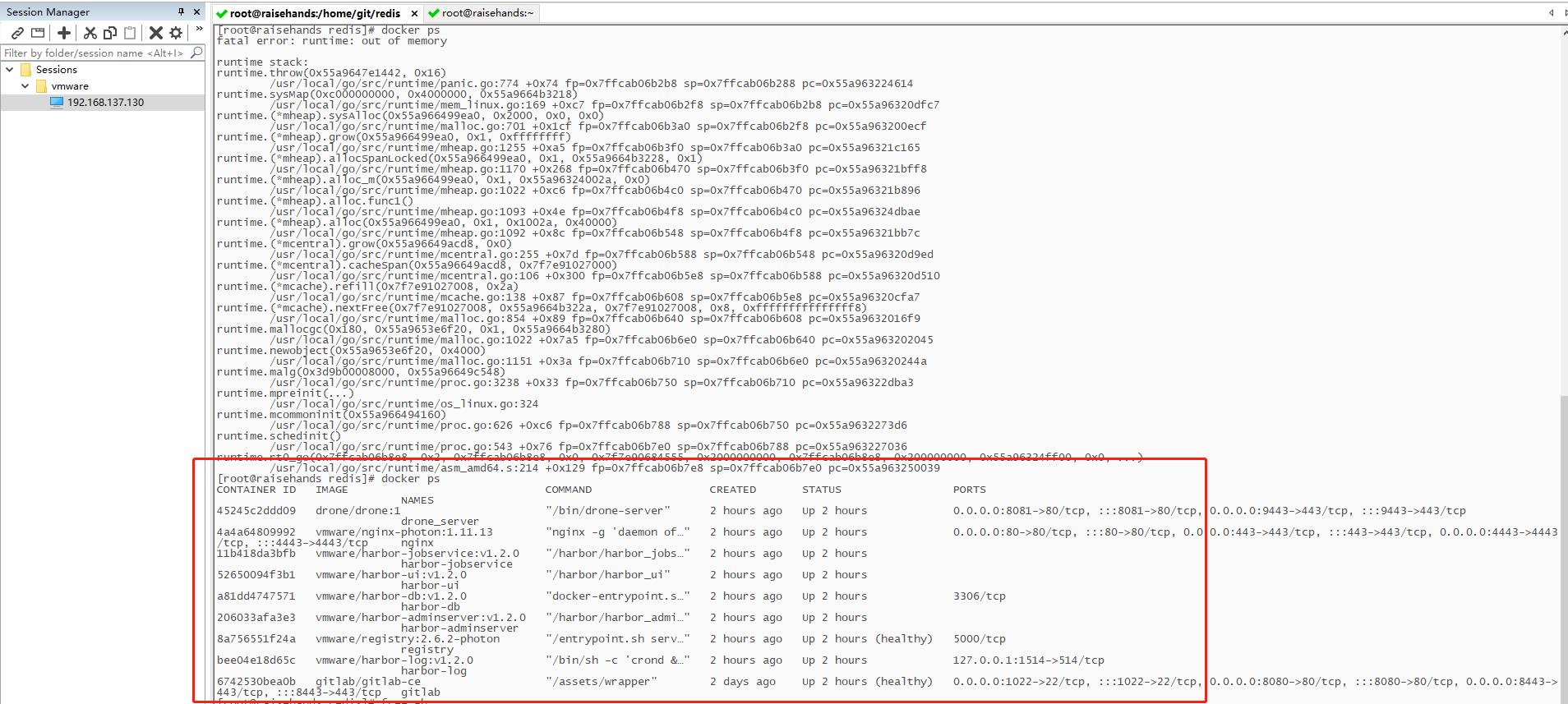
Task: Click container ID 52650094f3b1
Action: pyautogui.click(x=256, y=575)
